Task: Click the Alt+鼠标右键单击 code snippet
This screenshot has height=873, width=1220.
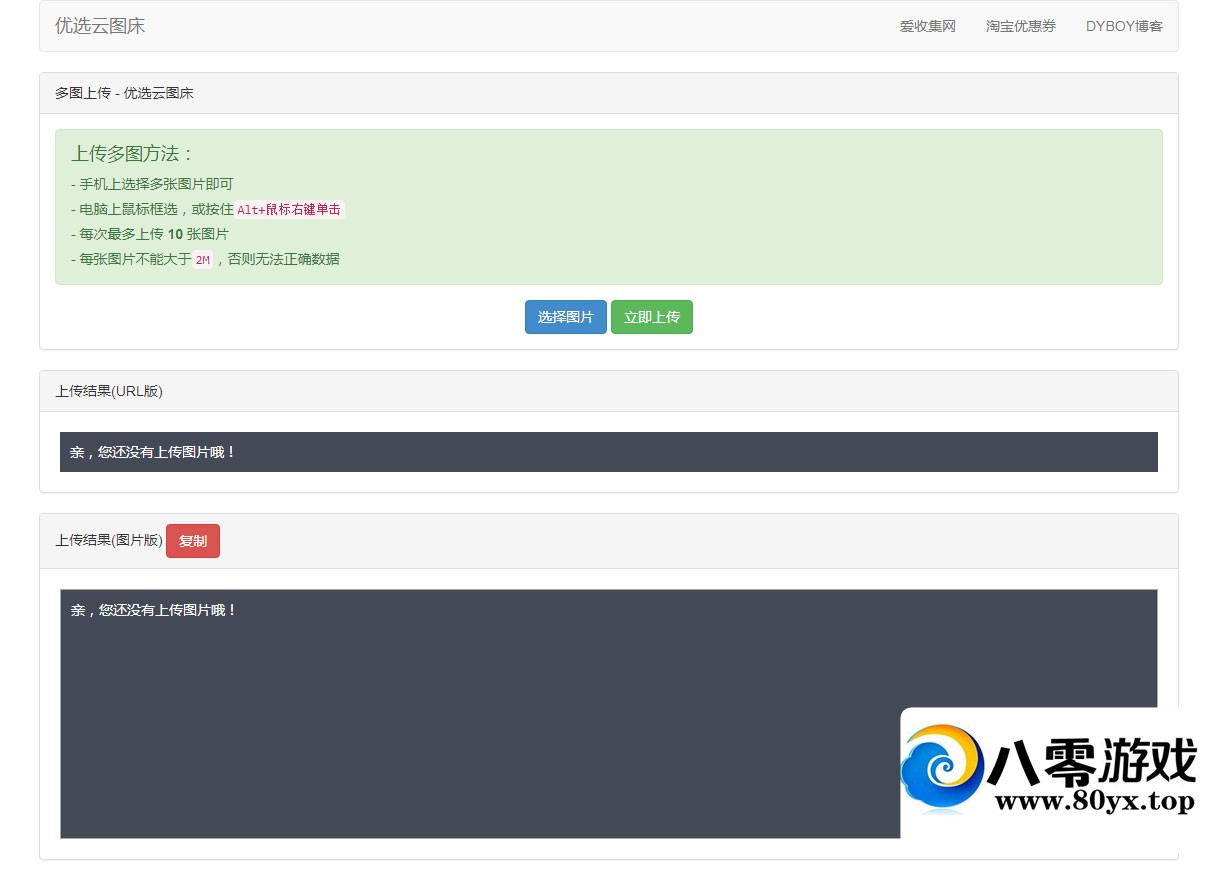Action: pyautogui.click(x=289, y=210)
